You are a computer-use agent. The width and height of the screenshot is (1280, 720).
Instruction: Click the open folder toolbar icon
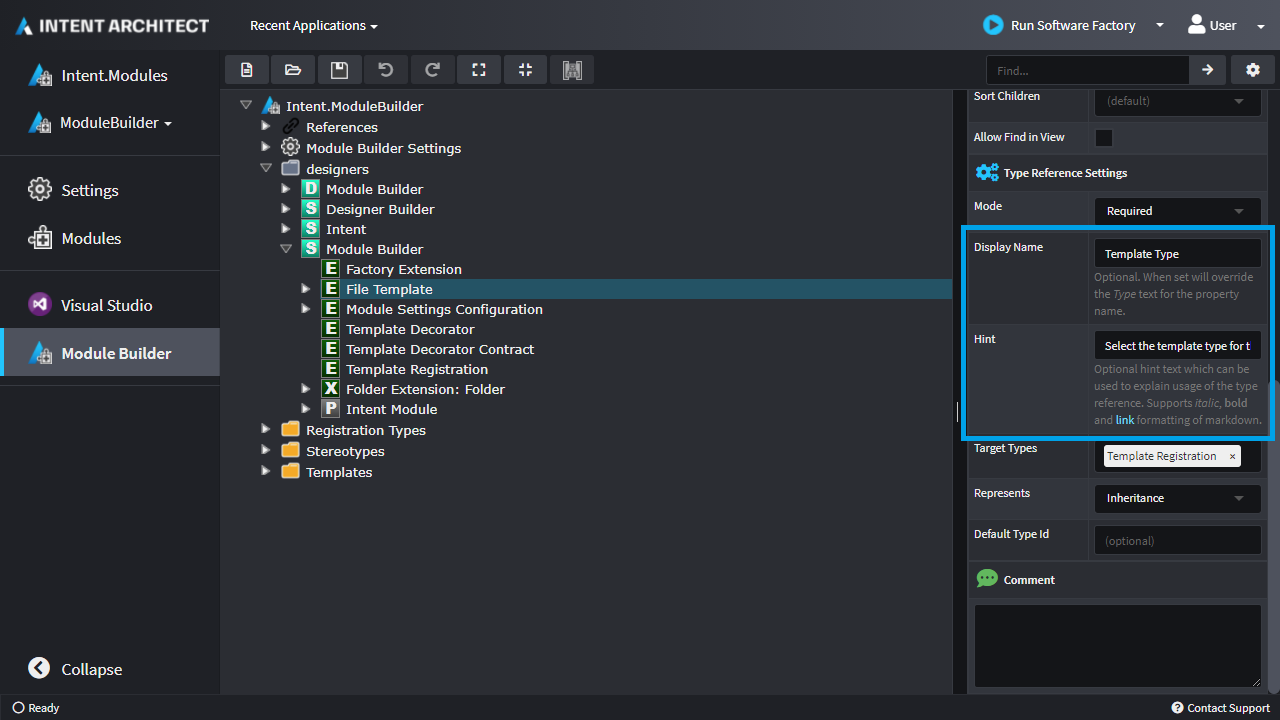pos(293,70)
